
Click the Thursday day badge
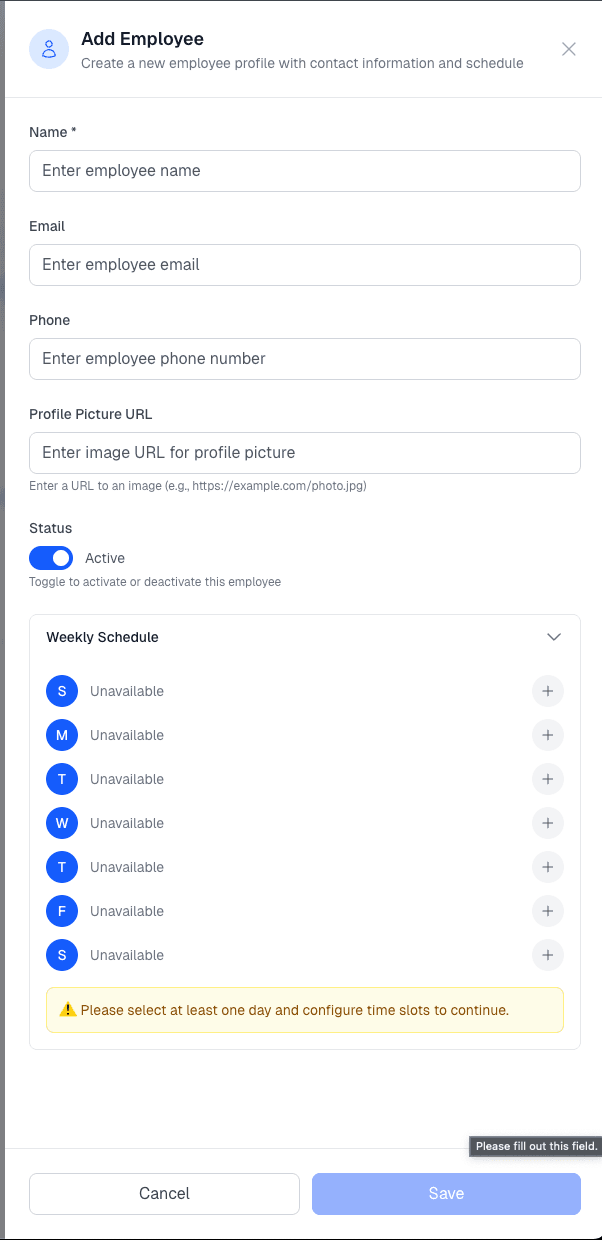point(61,867)
